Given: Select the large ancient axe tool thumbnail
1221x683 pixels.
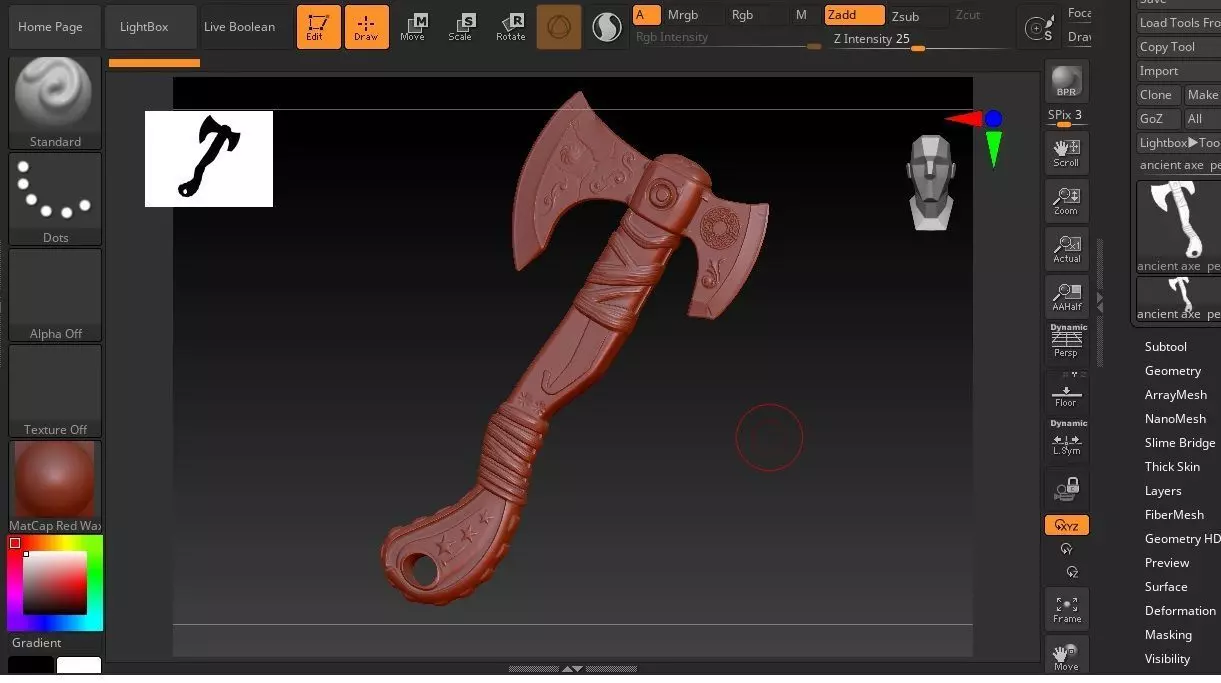Looking at the screenshot, I should click(1179, 226).
